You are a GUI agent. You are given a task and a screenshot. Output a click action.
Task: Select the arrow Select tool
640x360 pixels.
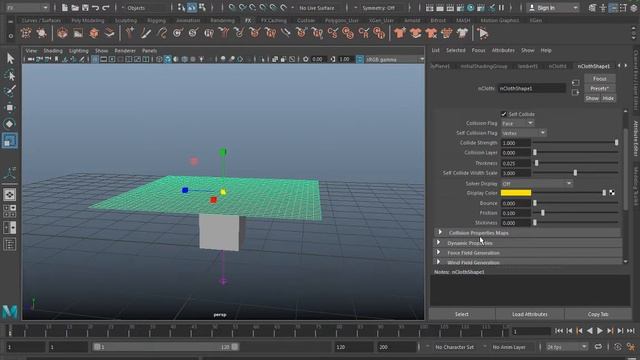(x=10, y=58)
